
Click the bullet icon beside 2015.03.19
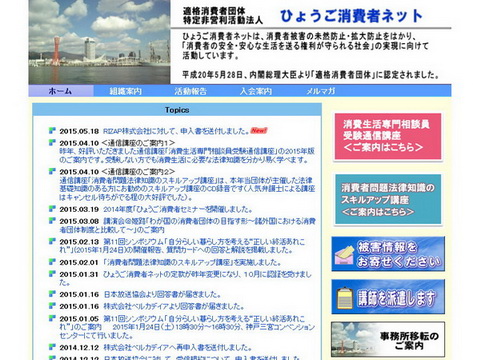[52, 209]
